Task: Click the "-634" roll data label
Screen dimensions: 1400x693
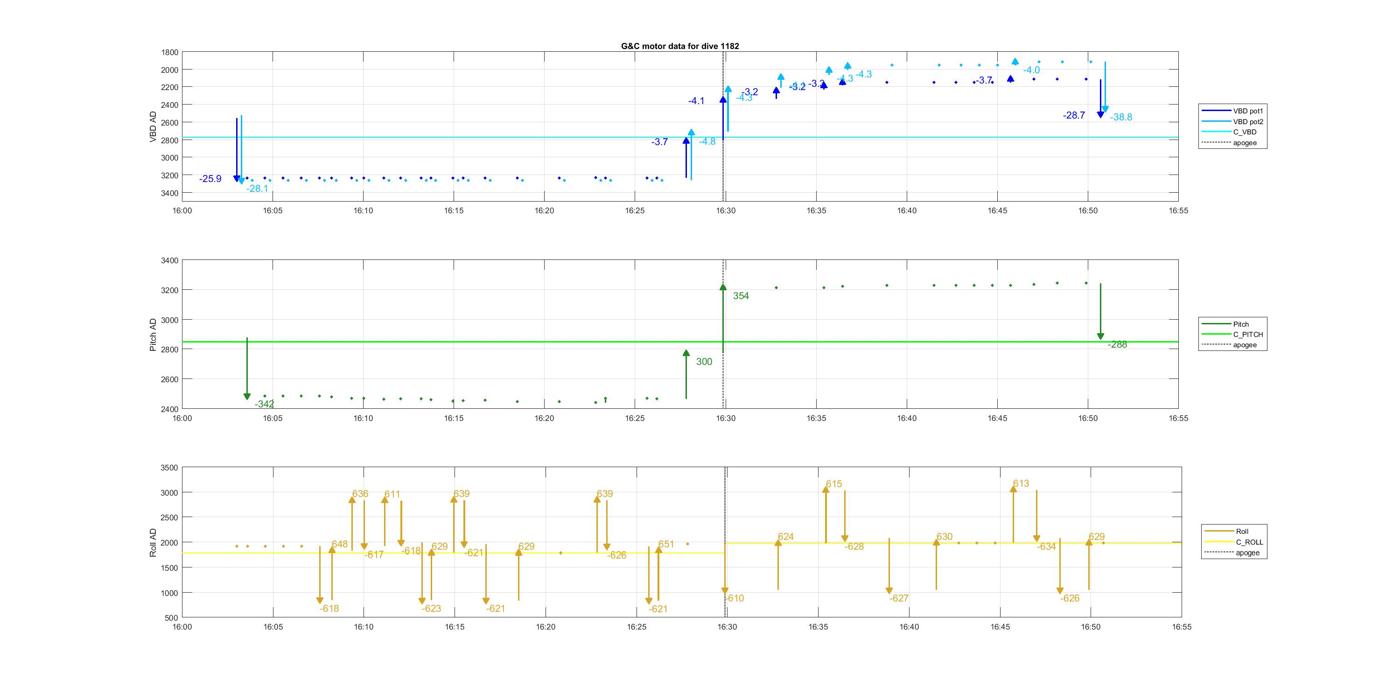Action: [x=1046, y=547]
